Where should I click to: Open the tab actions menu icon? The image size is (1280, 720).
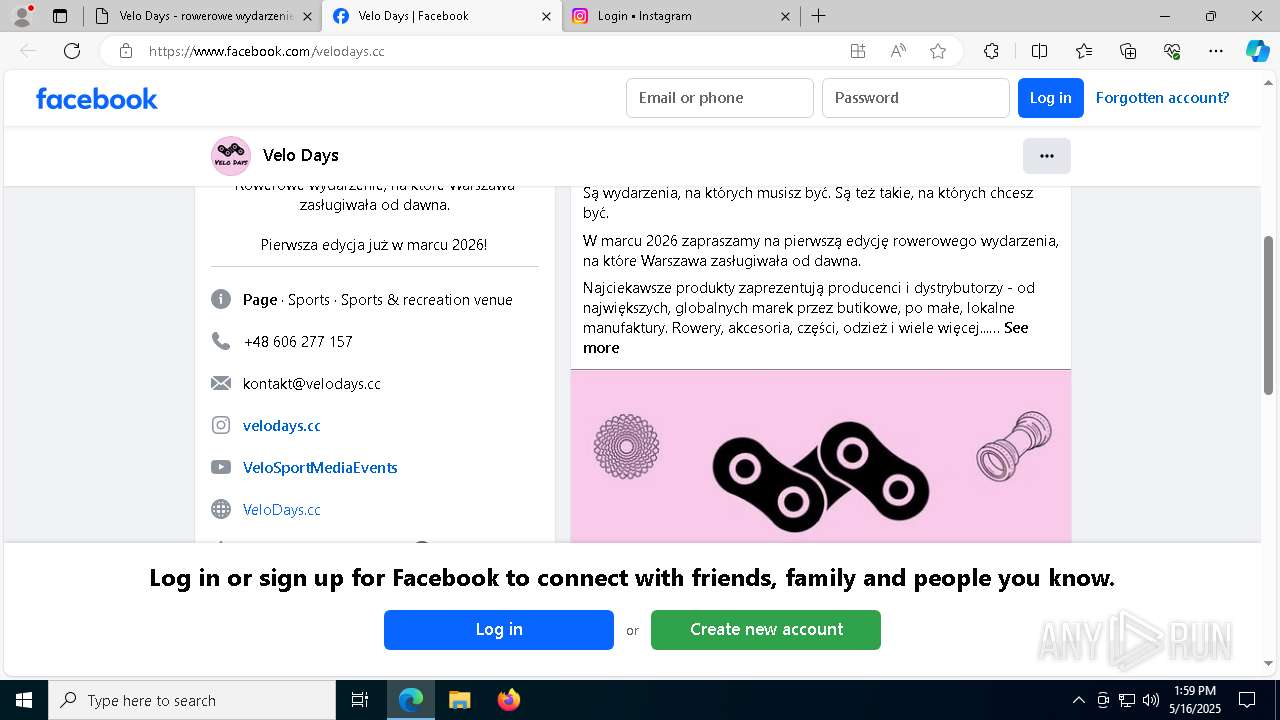[60, 16]
